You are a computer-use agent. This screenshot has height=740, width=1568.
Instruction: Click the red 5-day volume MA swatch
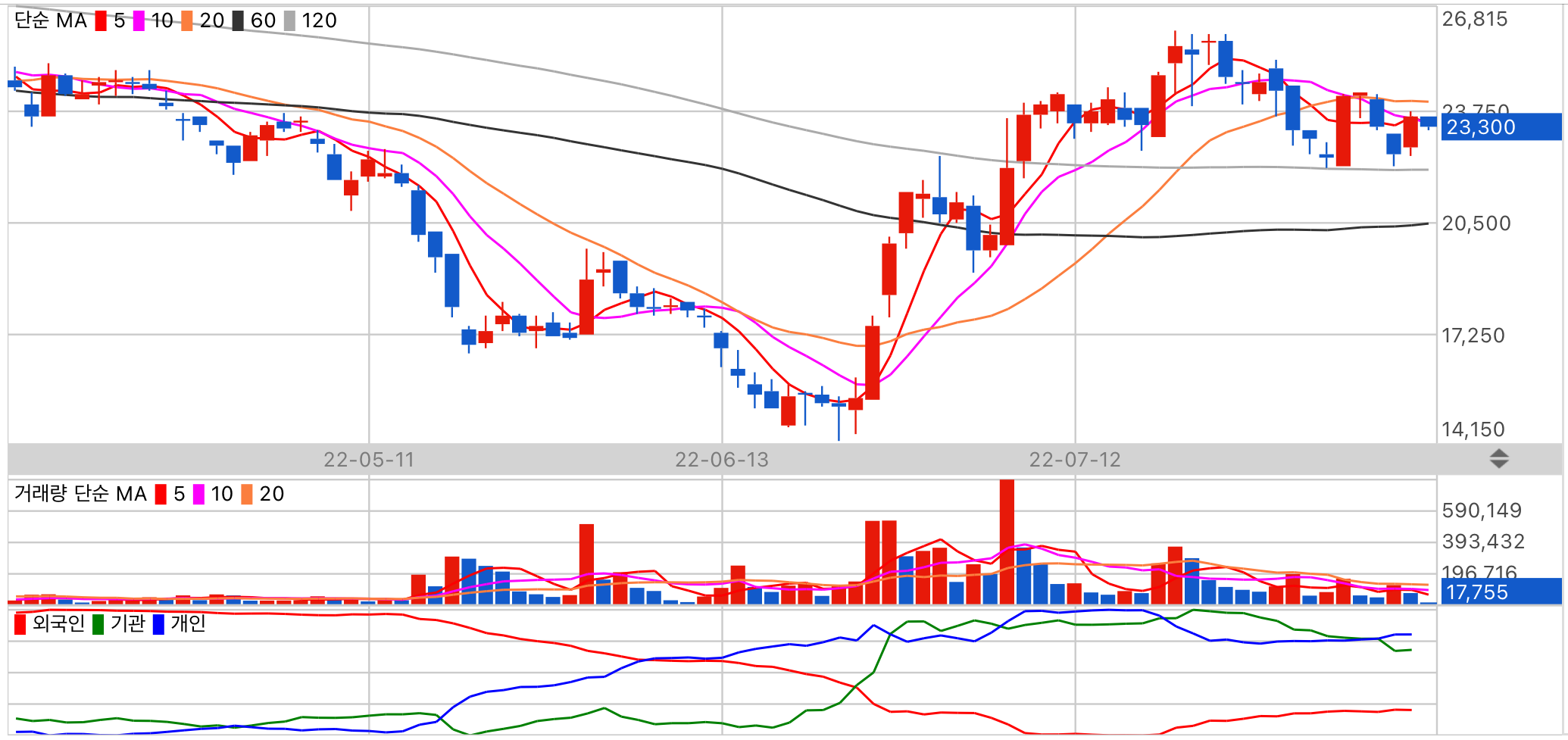pos(161,495)
